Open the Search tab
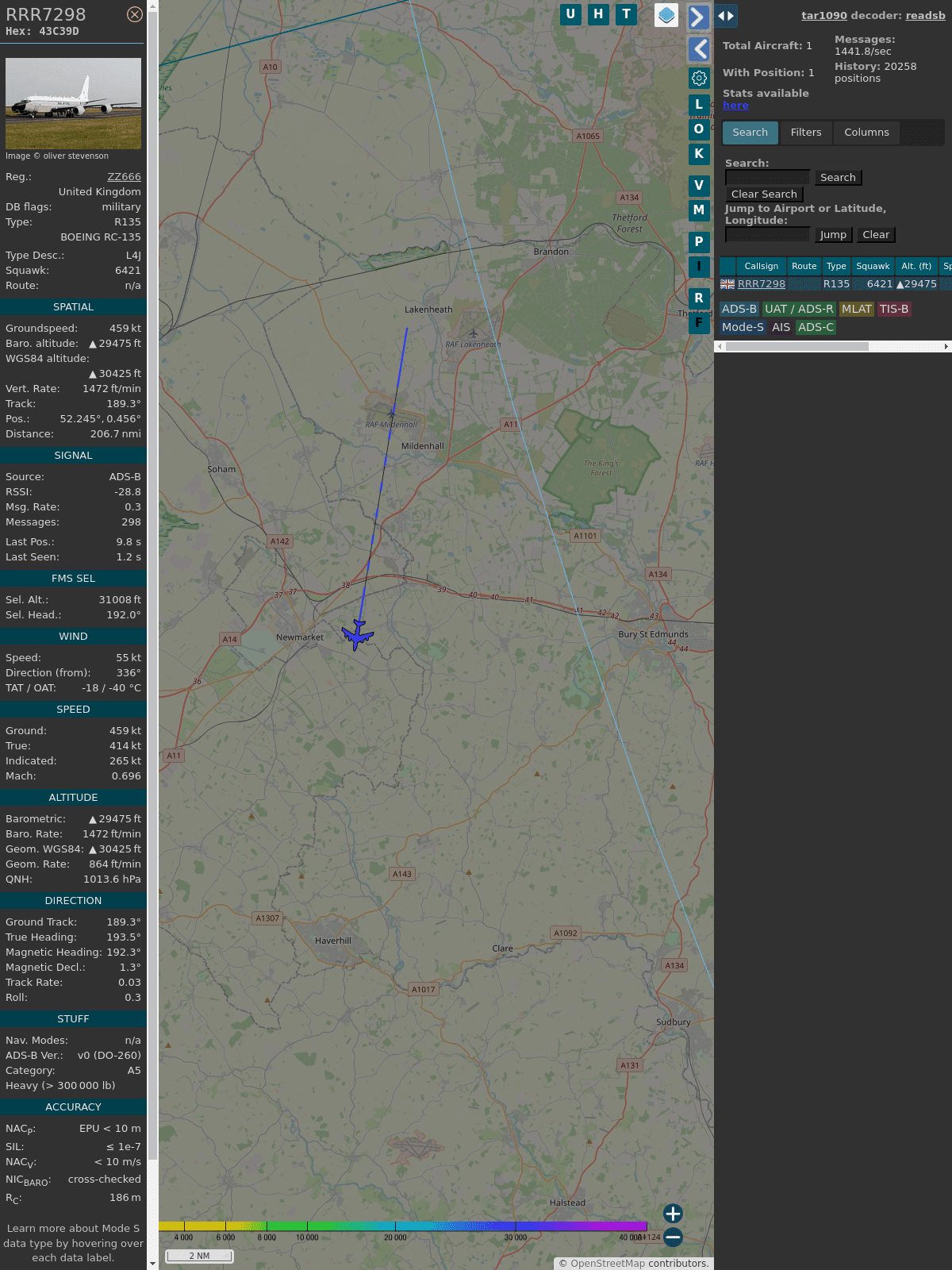 750,133
